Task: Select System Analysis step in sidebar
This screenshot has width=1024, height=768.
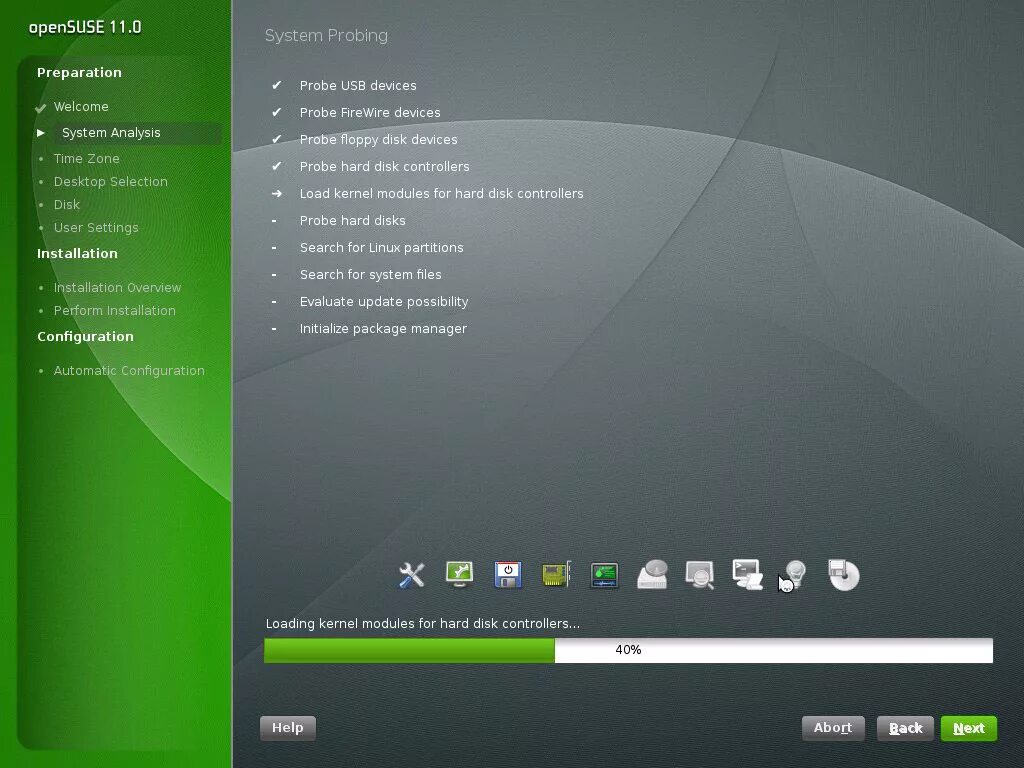Action: pos(111,133)
